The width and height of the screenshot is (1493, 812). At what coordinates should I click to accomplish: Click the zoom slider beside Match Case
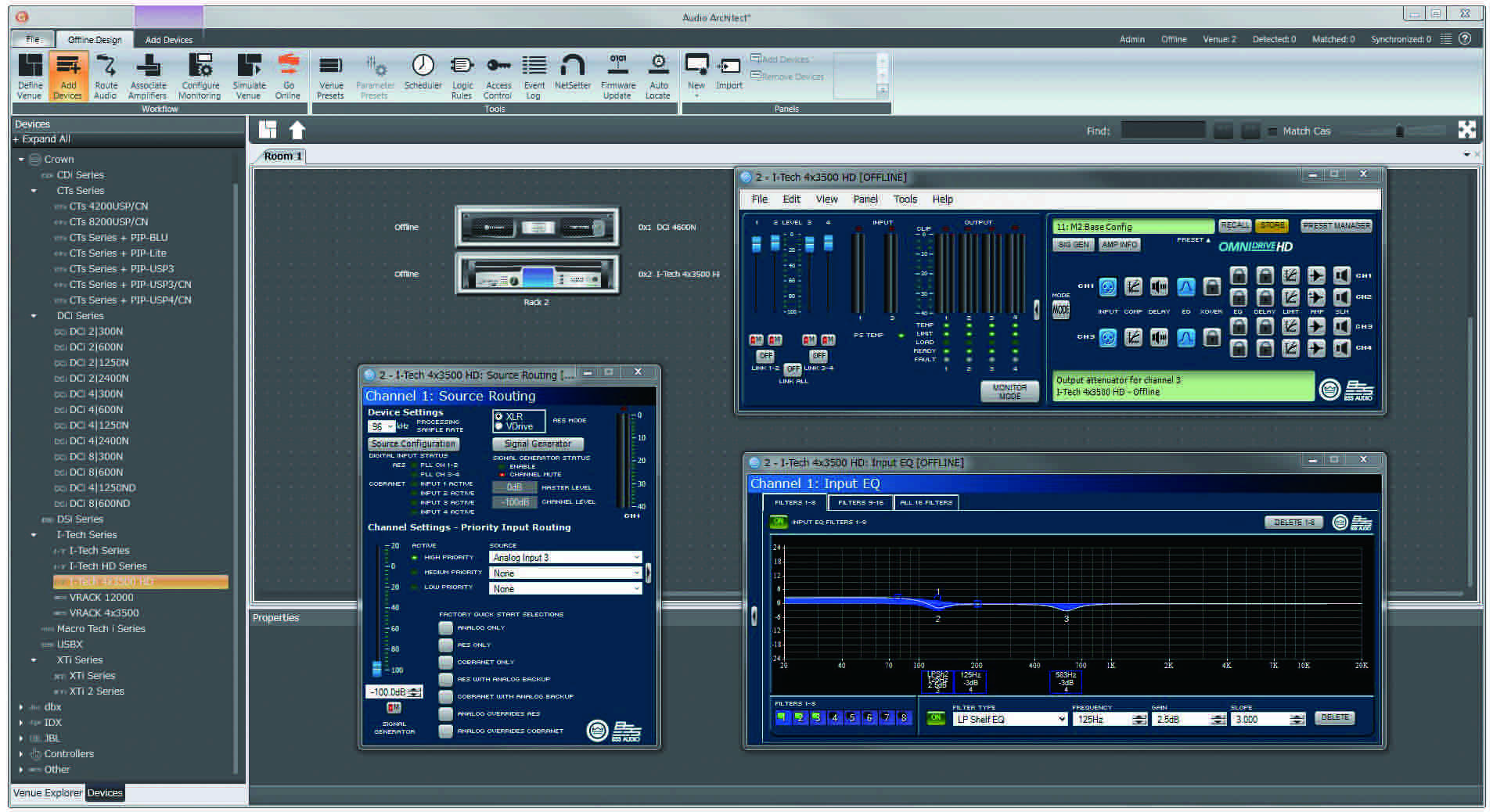pyautogui.click(x=1399, y=131)
